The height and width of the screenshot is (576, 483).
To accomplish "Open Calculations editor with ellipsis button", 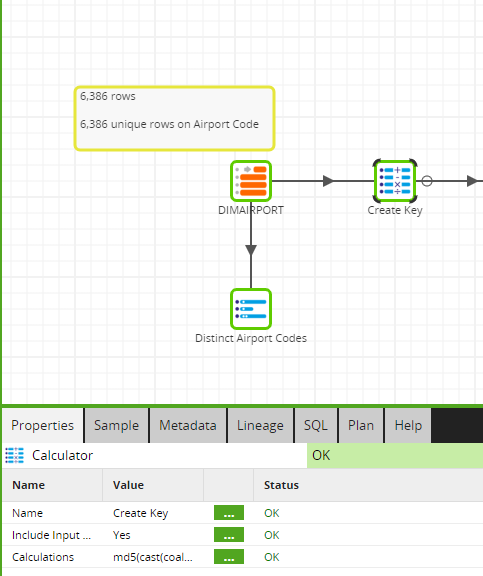I will [229, 557].
